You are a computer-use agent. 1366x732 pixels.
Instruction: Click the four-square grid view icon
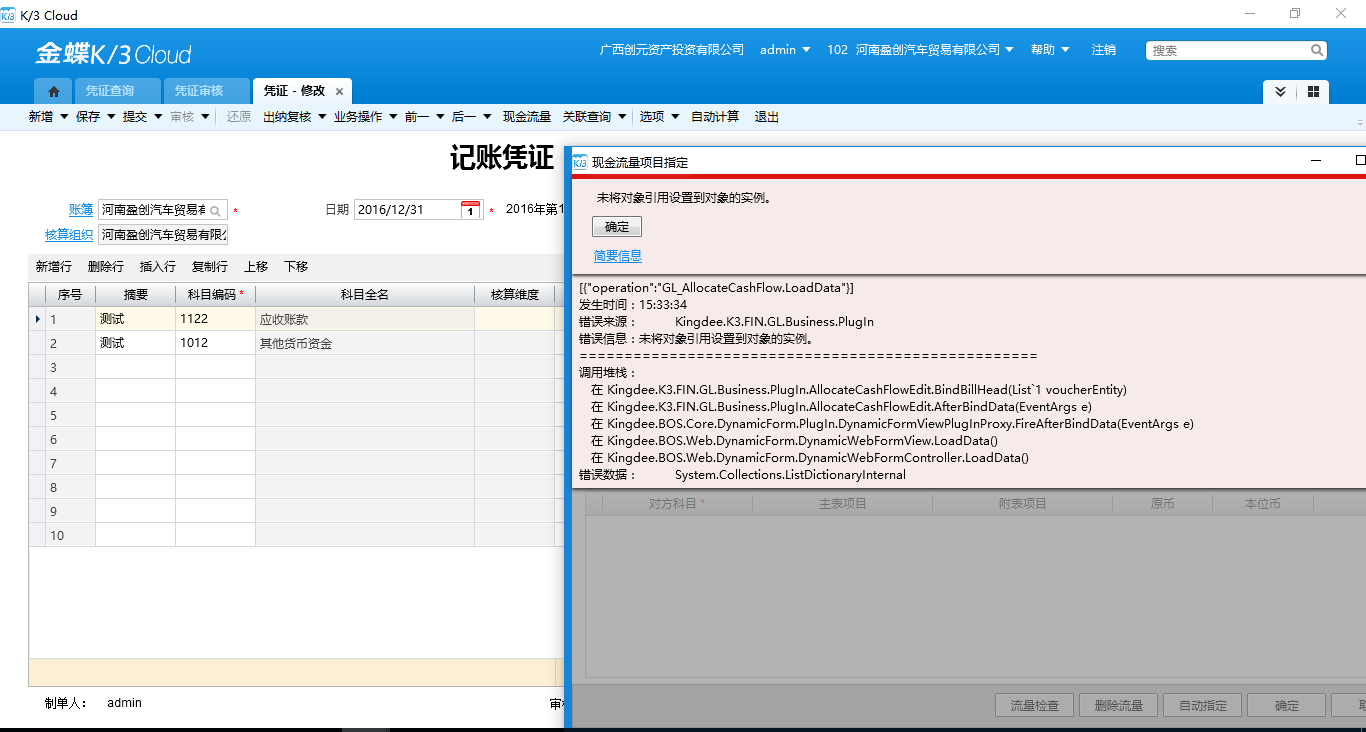[1313, 92]
